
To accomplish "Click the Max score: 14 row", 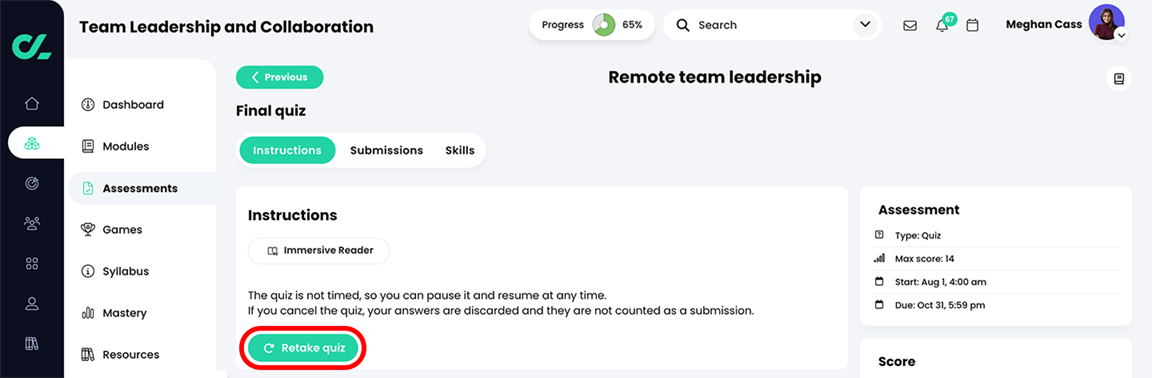I will click(x=997, y=259).
